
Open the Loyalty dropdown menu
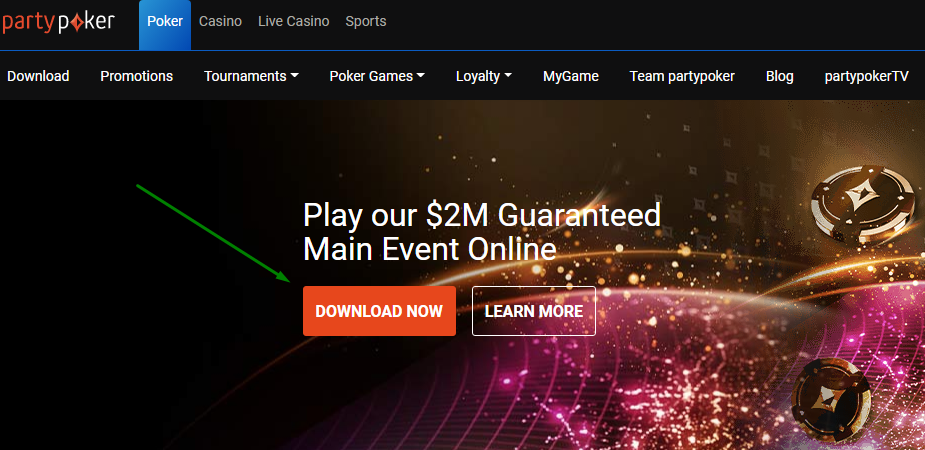484,76
